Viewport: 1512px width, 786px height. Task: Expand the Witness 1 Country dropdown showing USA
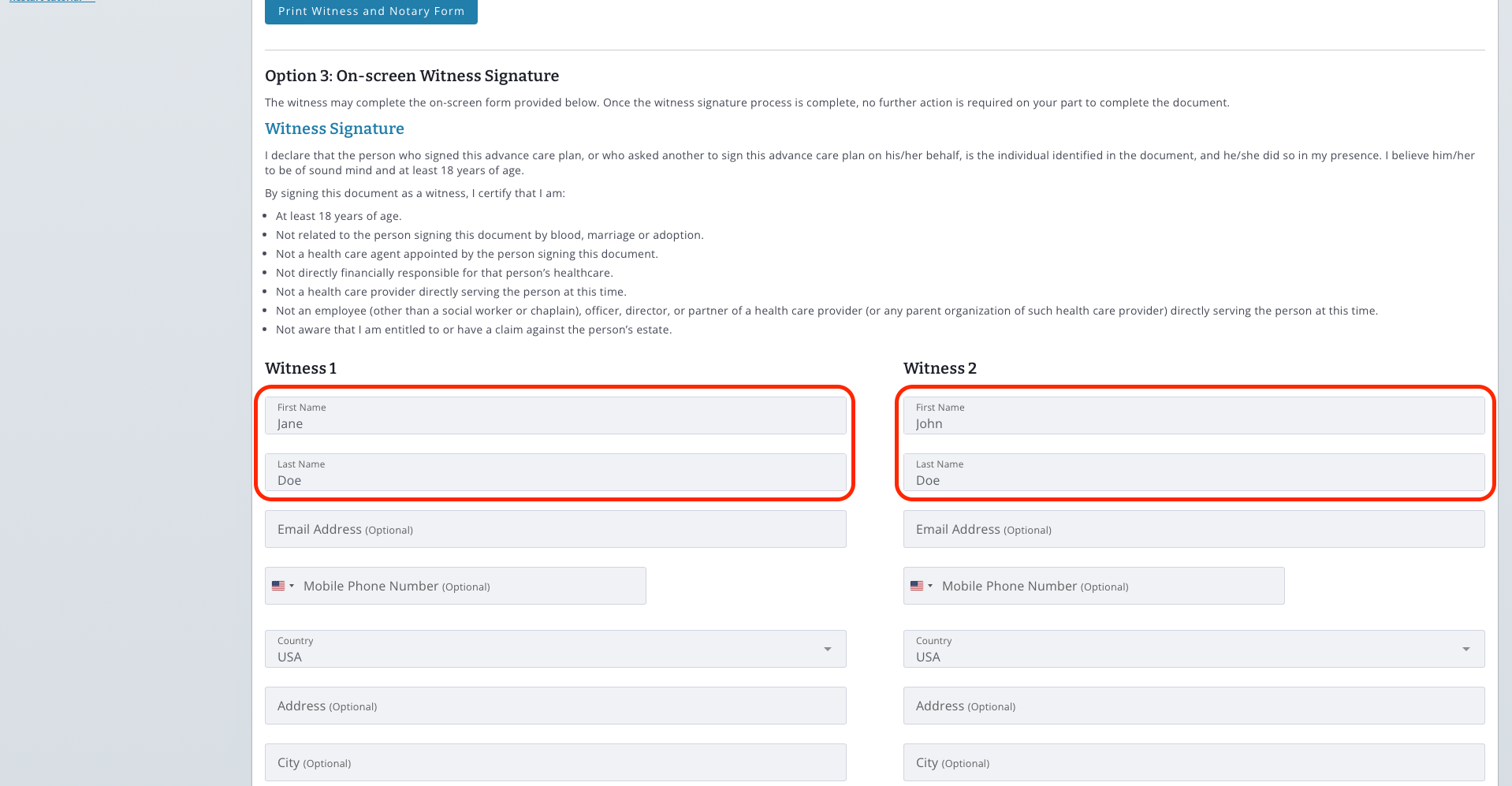coord(827,648)
